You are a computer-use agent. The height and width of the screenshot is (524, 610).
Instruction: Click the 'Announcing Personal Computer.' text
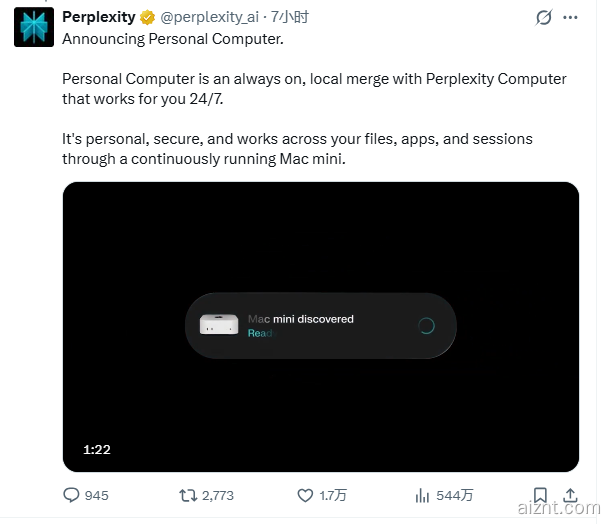tap(173, 38)
